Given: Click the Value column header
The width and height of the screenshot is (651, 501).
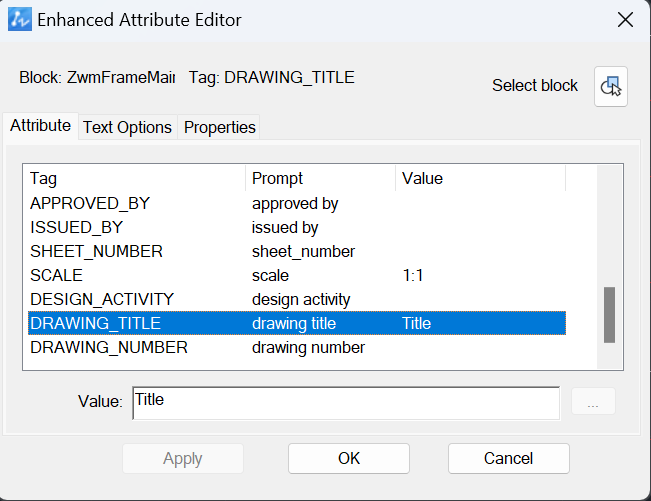Looking at the screenshot, I should pyautogui.click(x=480, y=178).
